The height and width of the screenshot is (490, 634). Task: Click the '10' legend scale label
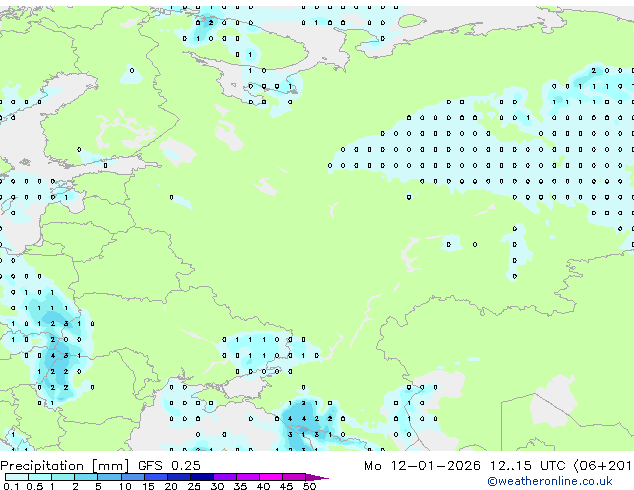(125, 486)
